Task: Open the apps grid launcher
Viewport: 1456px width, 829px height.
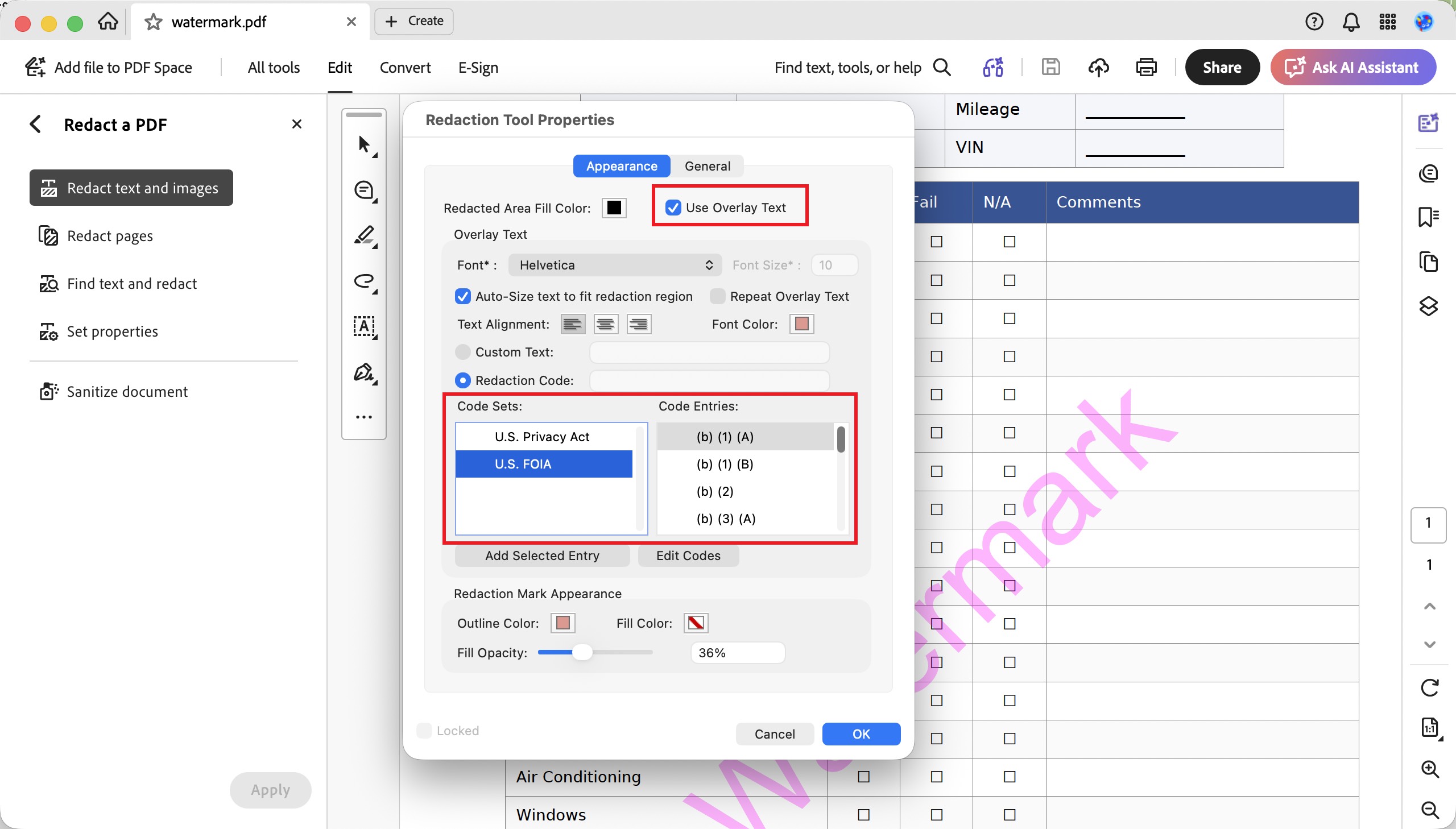Action: pyautogui.click(x=1387, y=22)
